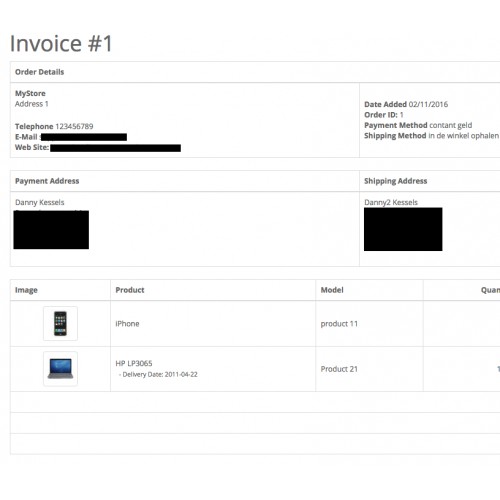Open the redacted Web Site link
Screen dimensions: 500x500
click(x=115, y=148)
